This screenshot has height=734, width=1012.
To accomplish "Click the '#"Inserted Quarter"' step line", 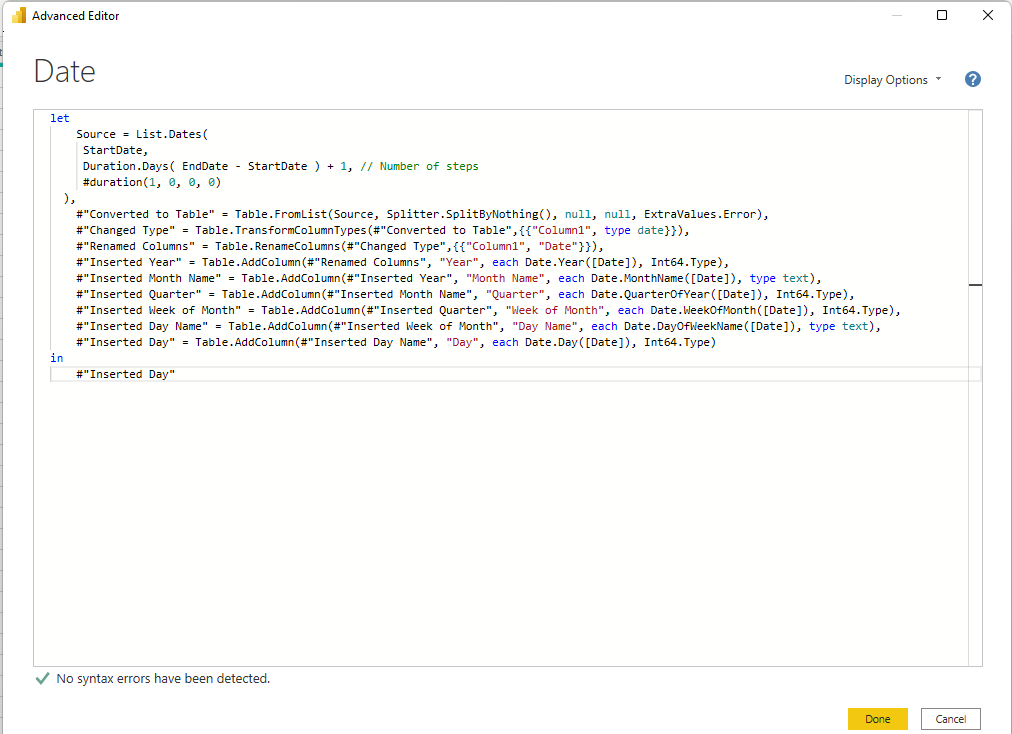I will (465, 294).
